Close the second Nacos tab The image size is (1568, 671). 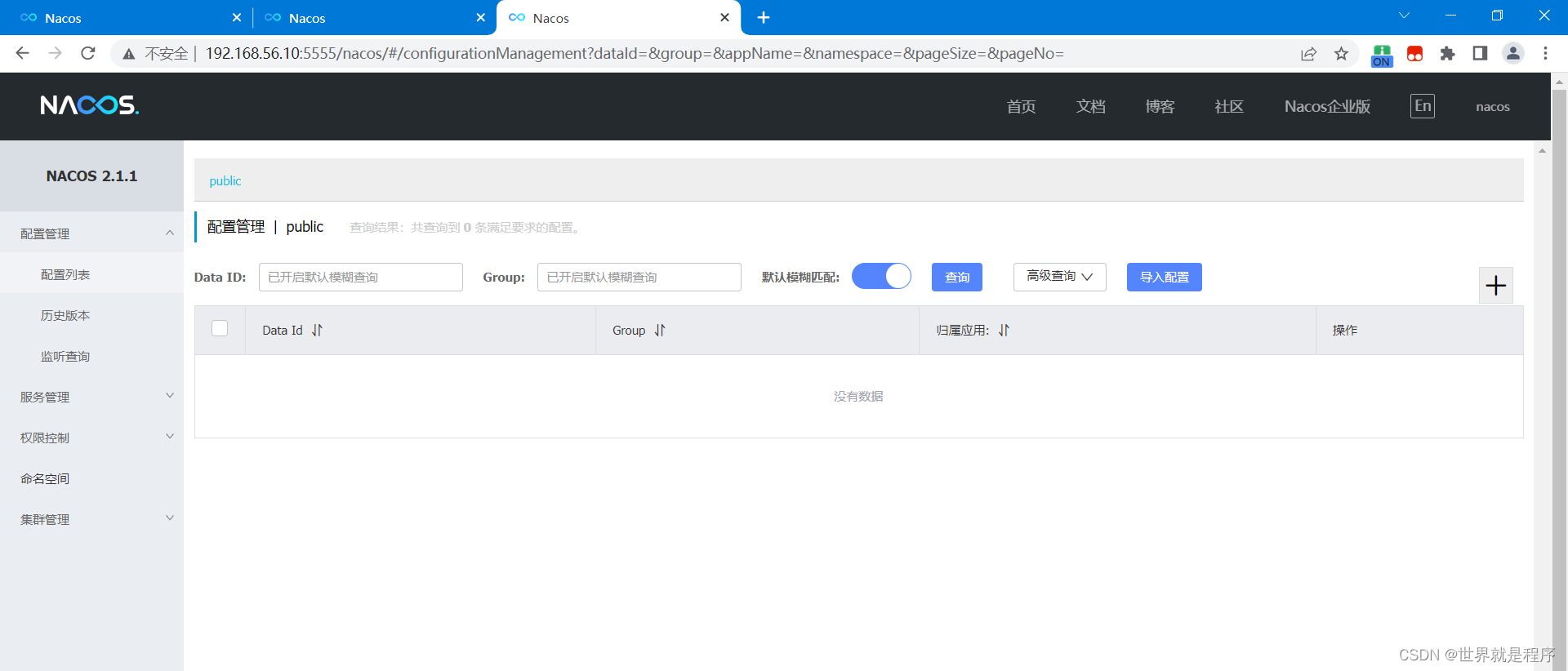click(481, 17)
